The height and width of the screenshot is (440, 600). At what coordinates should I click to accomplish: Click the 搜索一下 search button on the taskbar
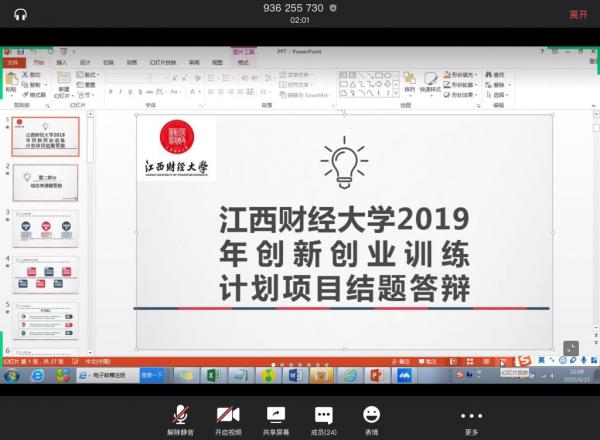click(x=152, y=375)
